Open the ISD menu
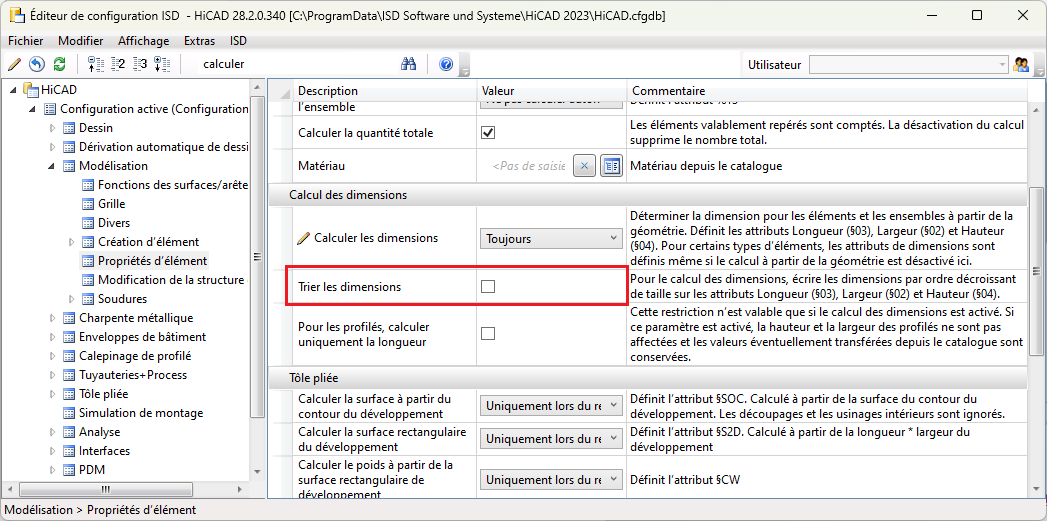 pyautogui.click(x=238, y=41)
